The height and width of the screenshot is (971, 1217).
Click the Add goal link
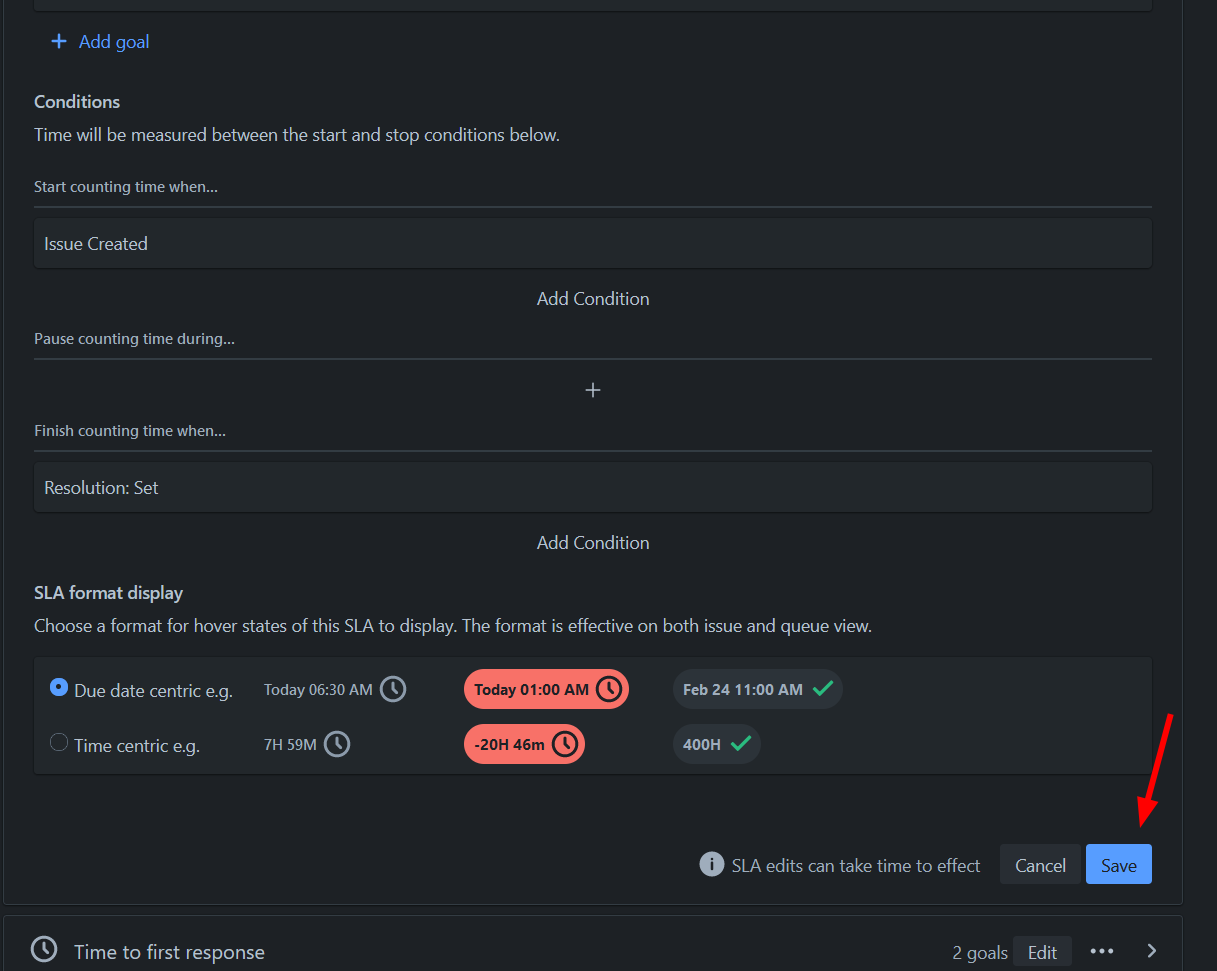tap(114, 42)
